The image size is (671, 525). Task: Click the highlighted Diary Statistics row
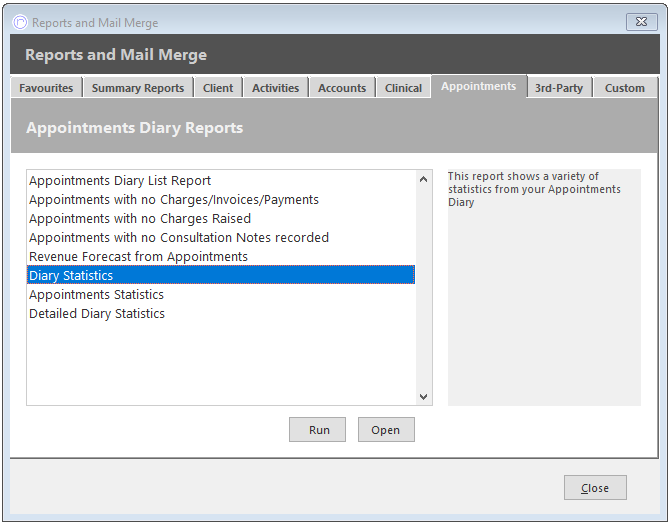coord(221,275)
